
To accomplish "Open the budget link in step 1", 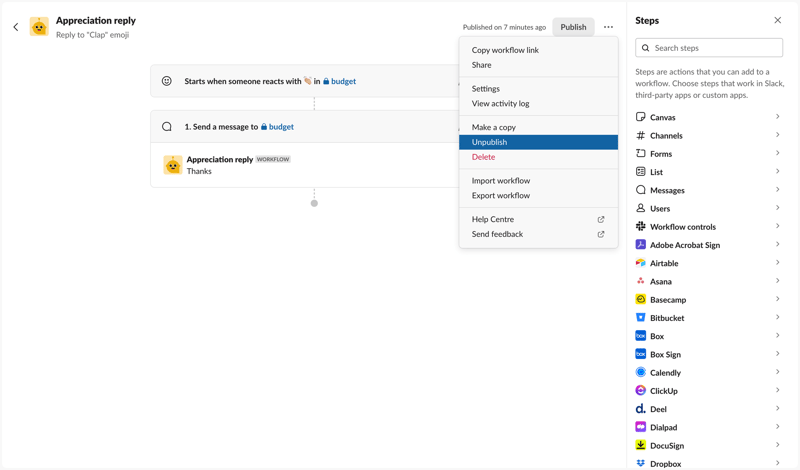I will click(277, 127).
